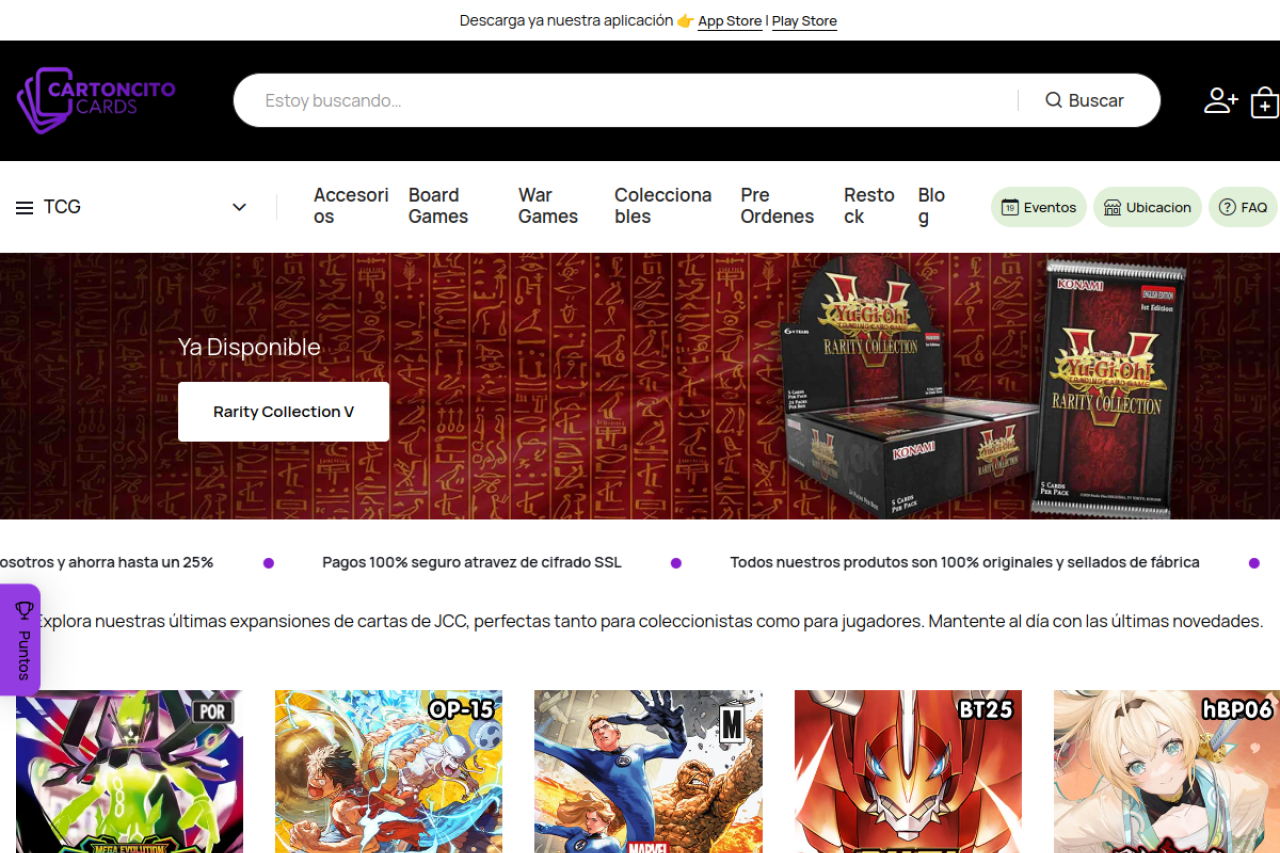Open the Pre Ordenes menu
The height and width of the screenshot is (853, 1280).
tap(777, 206)
